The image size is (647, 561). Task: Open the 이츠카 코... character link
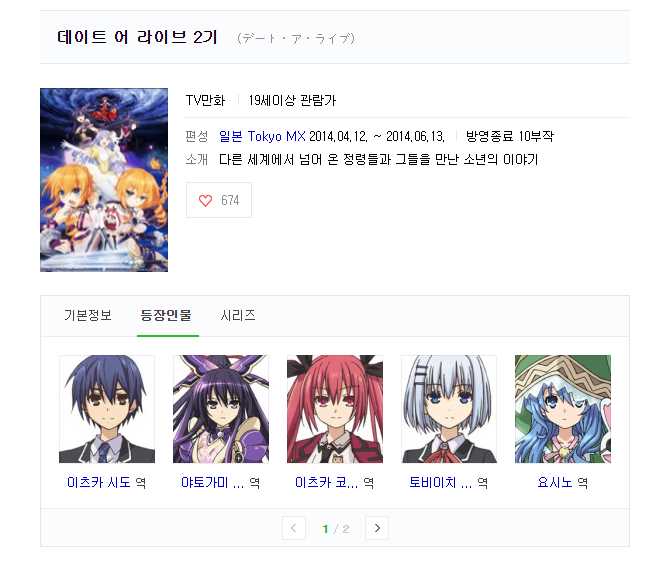pos(326,482)
